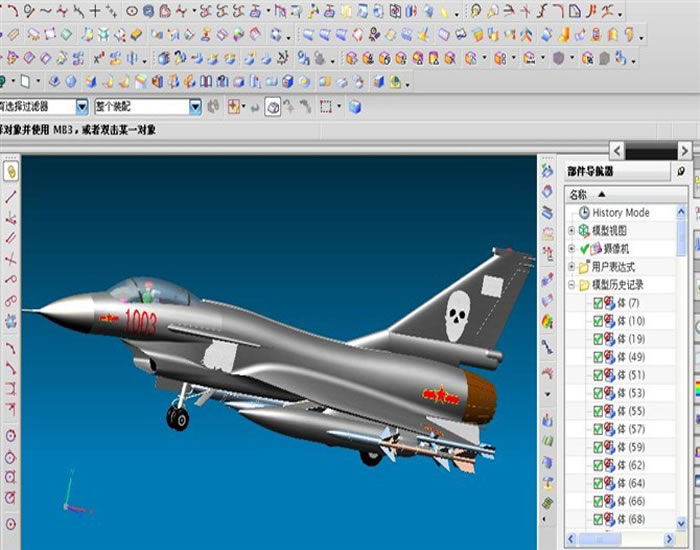The width and height of the screenshot is (700, 550).
Task: Sort by the 名称 column header
Action: (579, 194)
